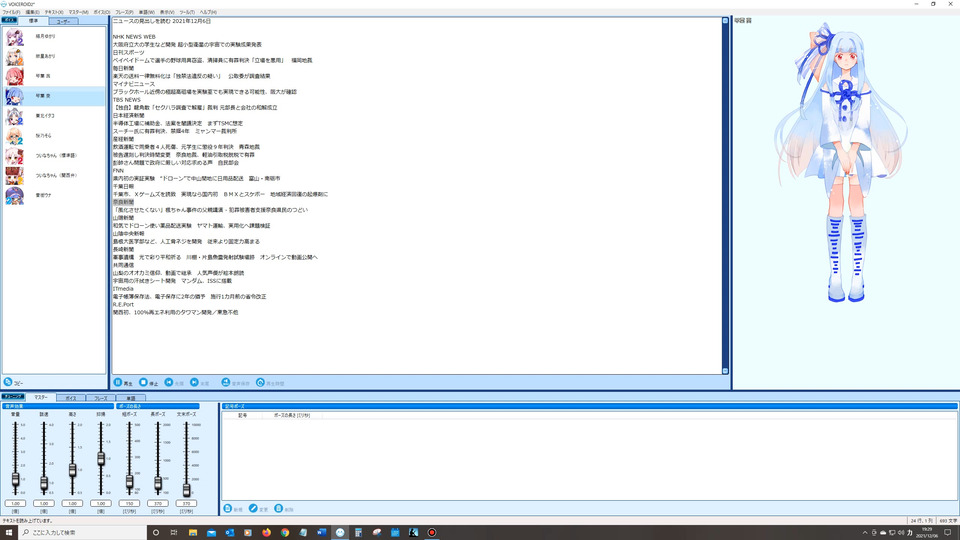This screenshot has width=960, height=540.
Task: Click the 変更 edit pause symbol icon
Action: pos(253,508)
